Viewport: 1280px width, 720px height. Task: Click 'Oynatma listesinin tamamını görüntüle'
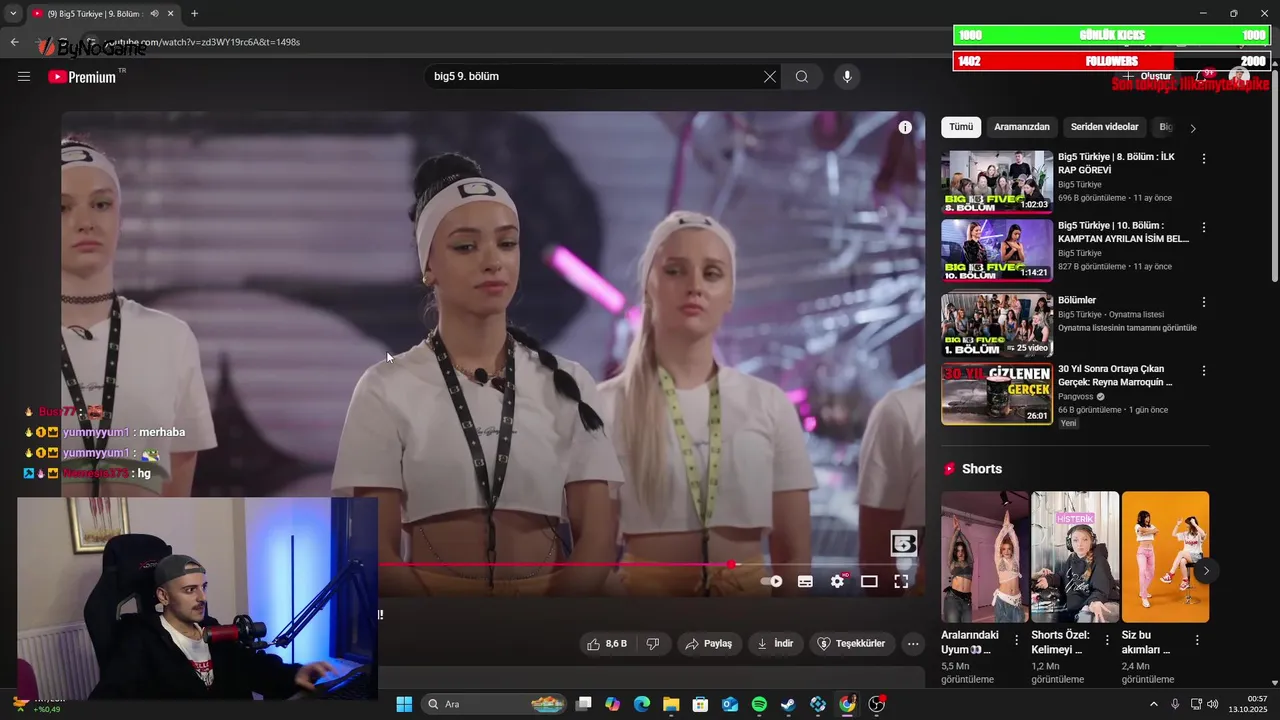pyautogui.click(x=1127, y=328)
